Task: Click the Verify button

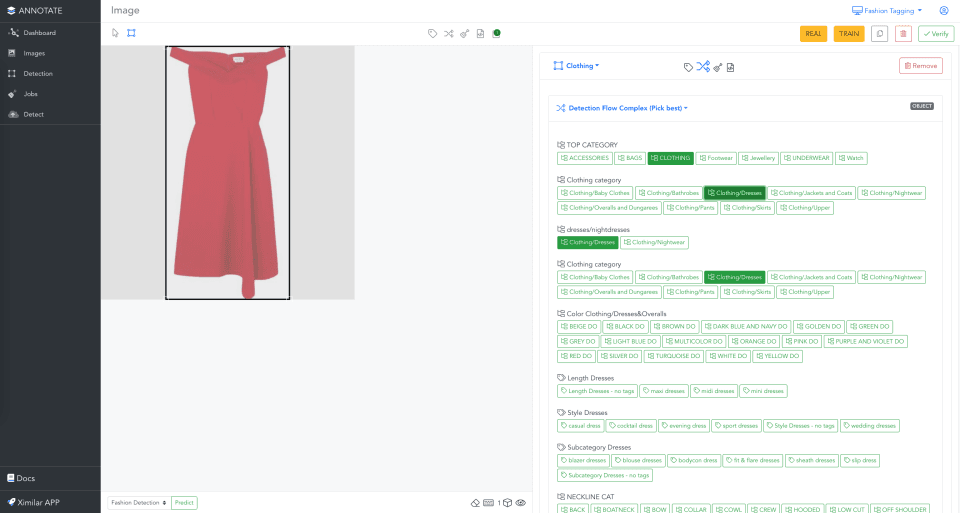Action: click(x=936, y=34)
